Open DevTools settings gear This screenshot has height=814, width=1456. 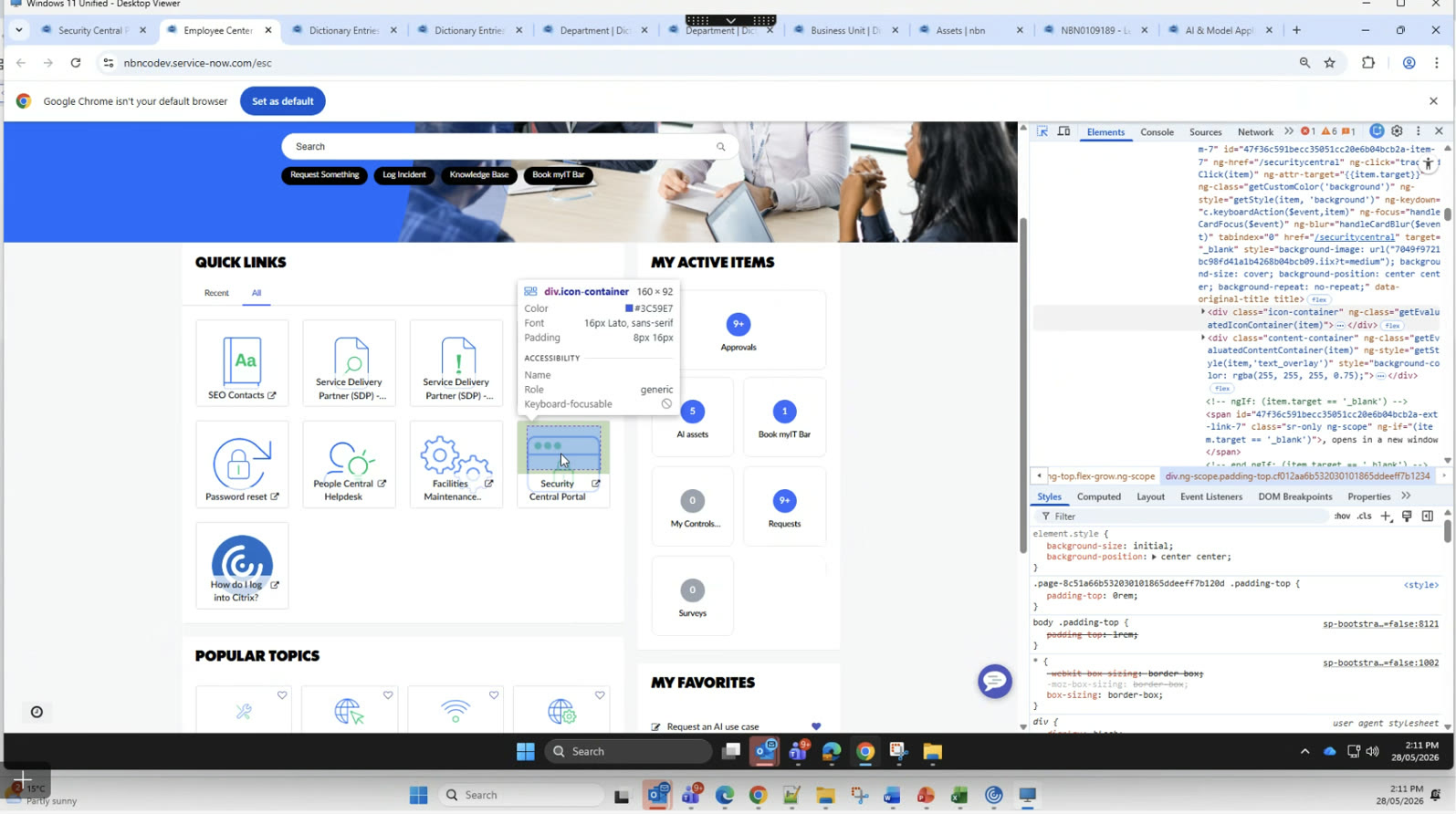tap(1397, 131)
